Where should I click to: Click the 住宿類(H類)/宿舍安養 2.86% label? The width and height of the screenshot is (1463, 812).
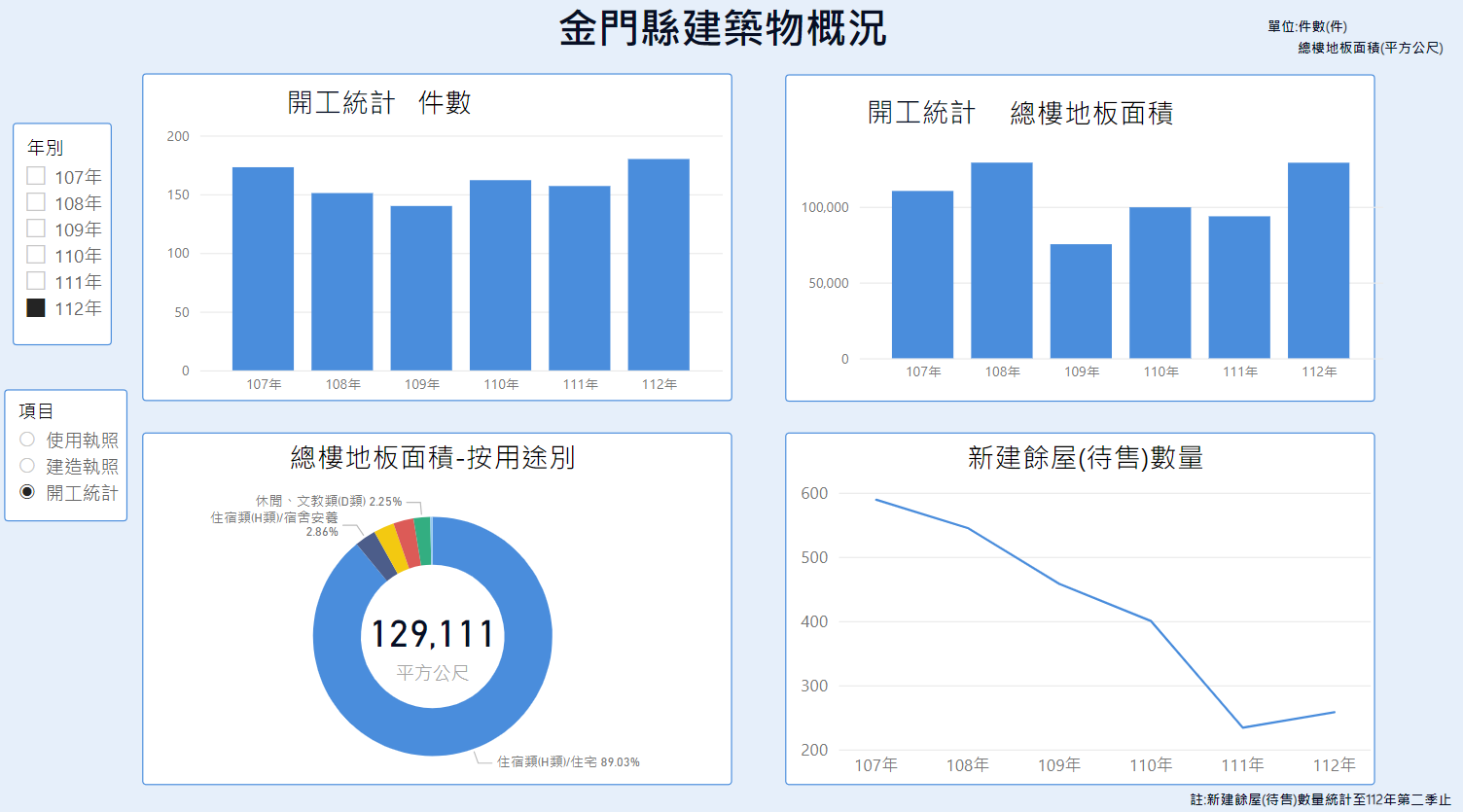coord(275,524)
